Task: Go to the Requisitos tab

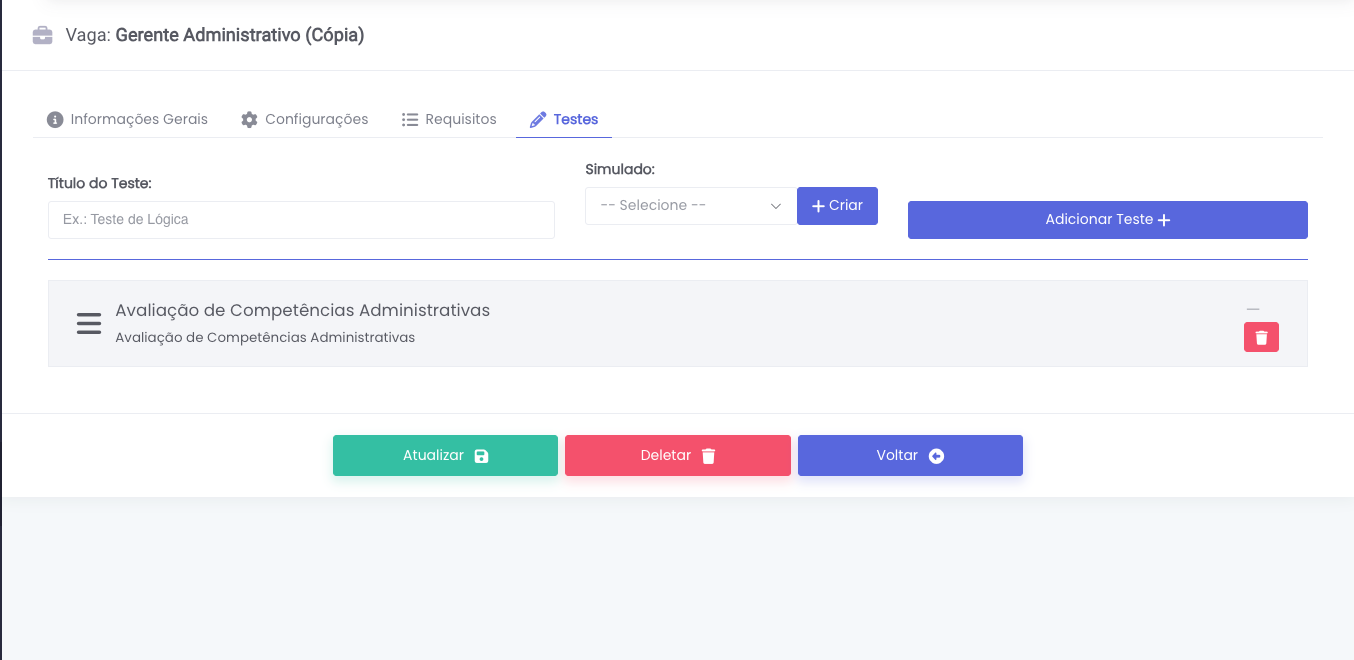Action: point(449,119)
